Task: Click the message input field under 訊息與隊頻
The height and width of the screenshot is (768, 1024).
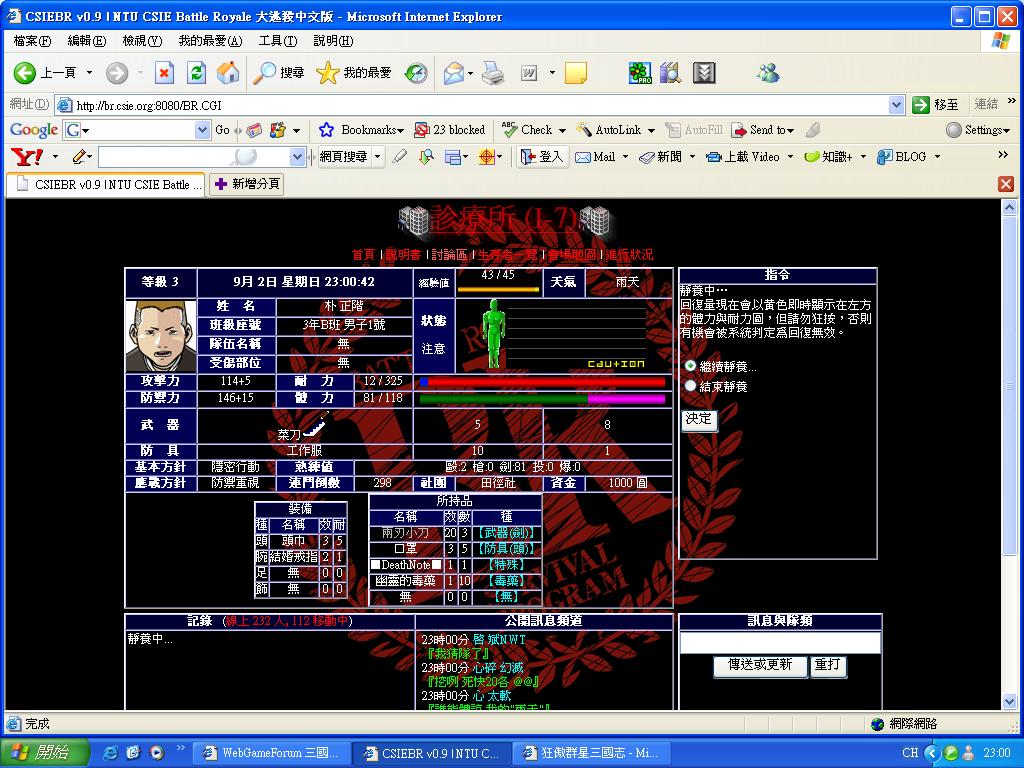Action: 780,643
